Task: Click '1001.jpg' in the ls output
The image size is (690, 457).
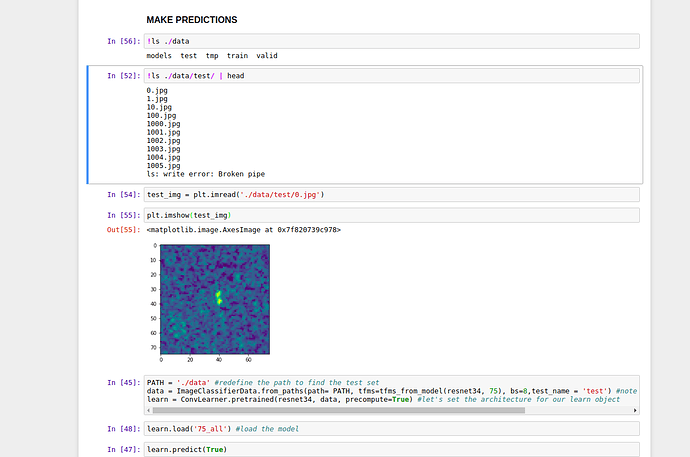Action: click(x=163, y=132)
